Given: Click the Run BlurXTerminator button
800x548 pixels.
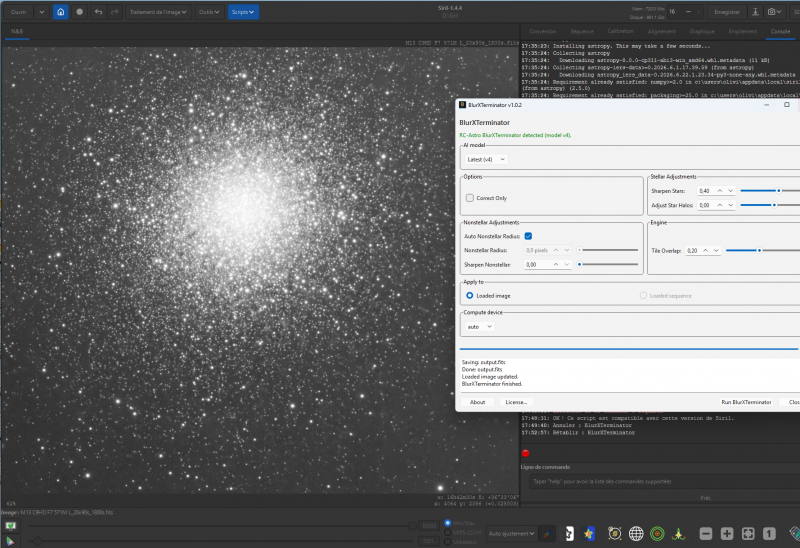Looking at the screenshot, I should pyautogui.click(x=746, y=402).
